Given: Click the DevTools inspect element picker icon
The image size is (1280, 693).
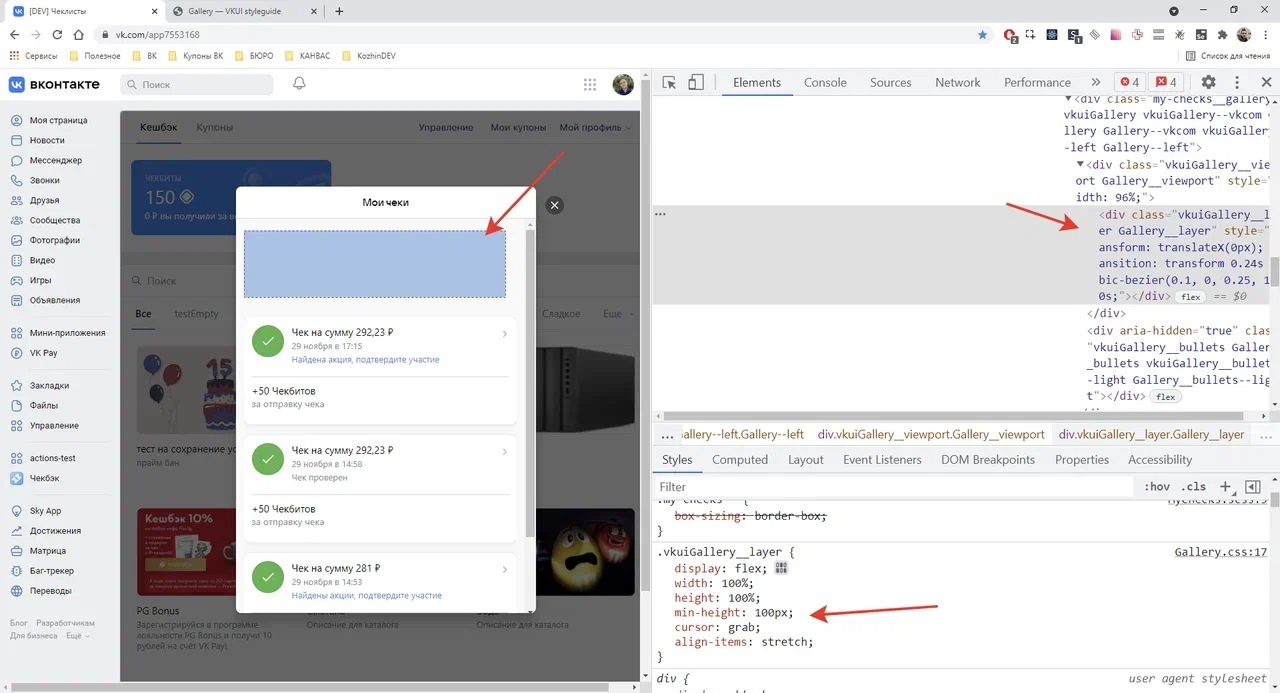Looking at the screenshot, I should [669, 83].
